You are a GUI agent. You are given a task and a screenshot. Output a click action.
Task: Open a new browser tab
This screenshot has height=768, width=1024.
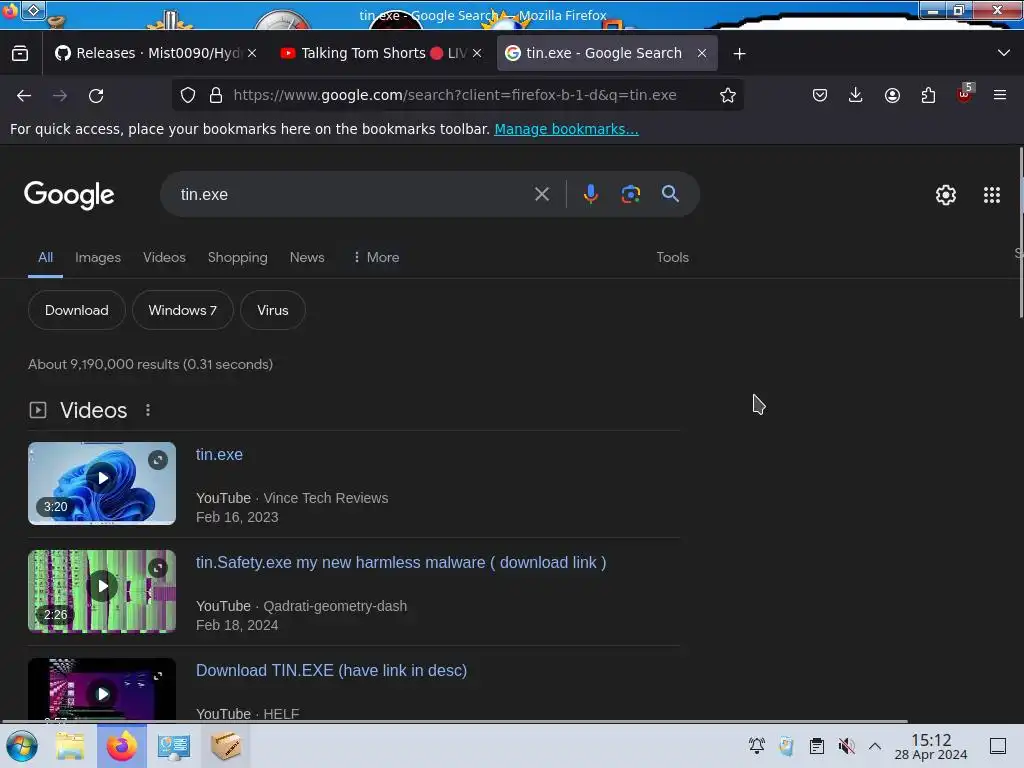[739, 54]
